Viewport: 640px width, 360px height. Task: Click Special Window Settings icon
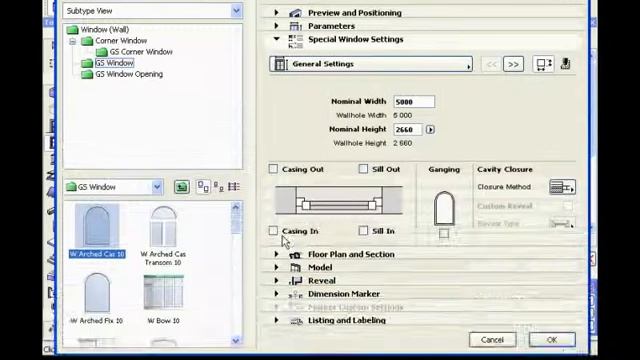296,41
